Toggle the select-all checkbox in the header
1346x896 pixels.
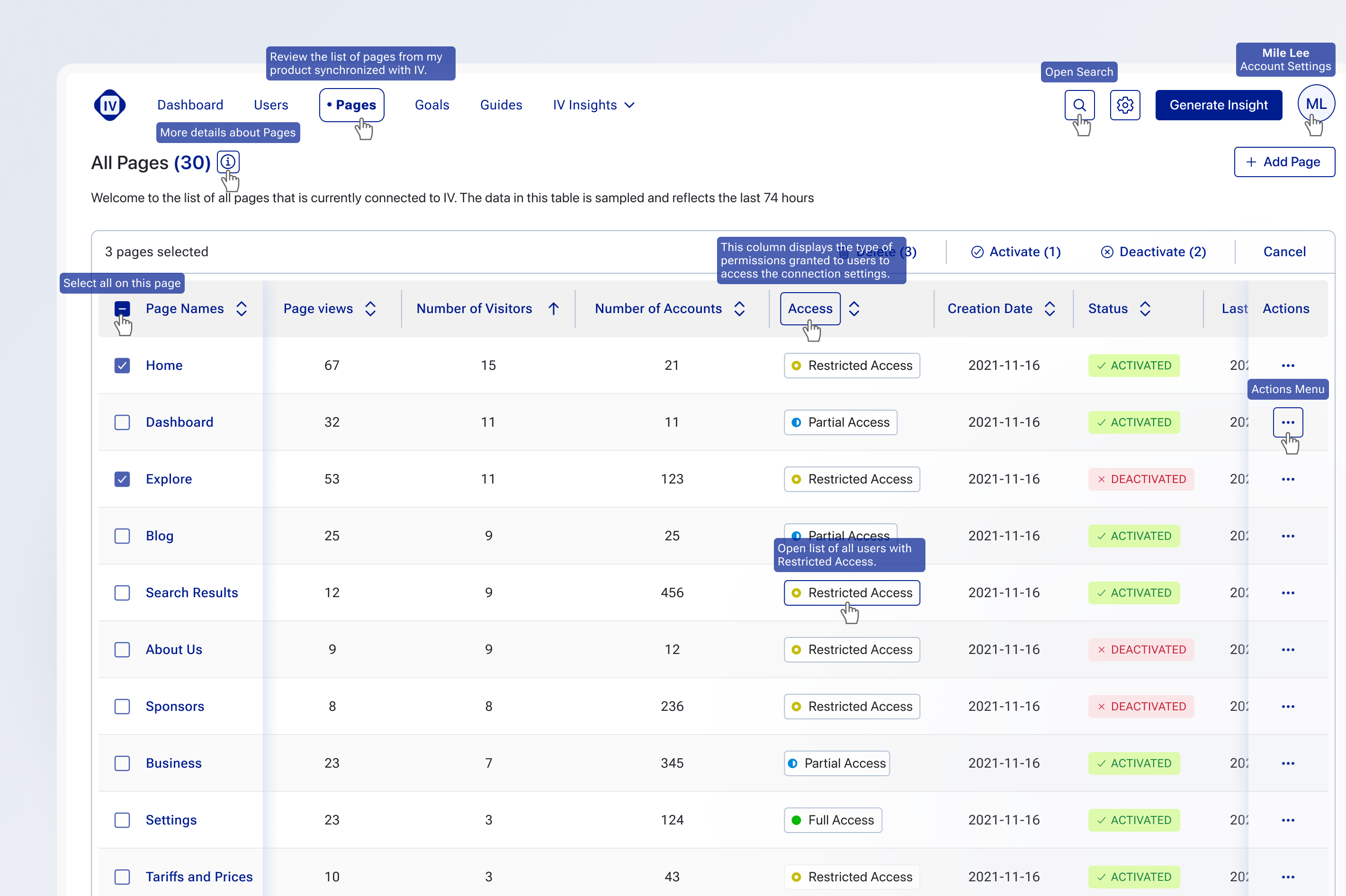[x=122, y=309]
